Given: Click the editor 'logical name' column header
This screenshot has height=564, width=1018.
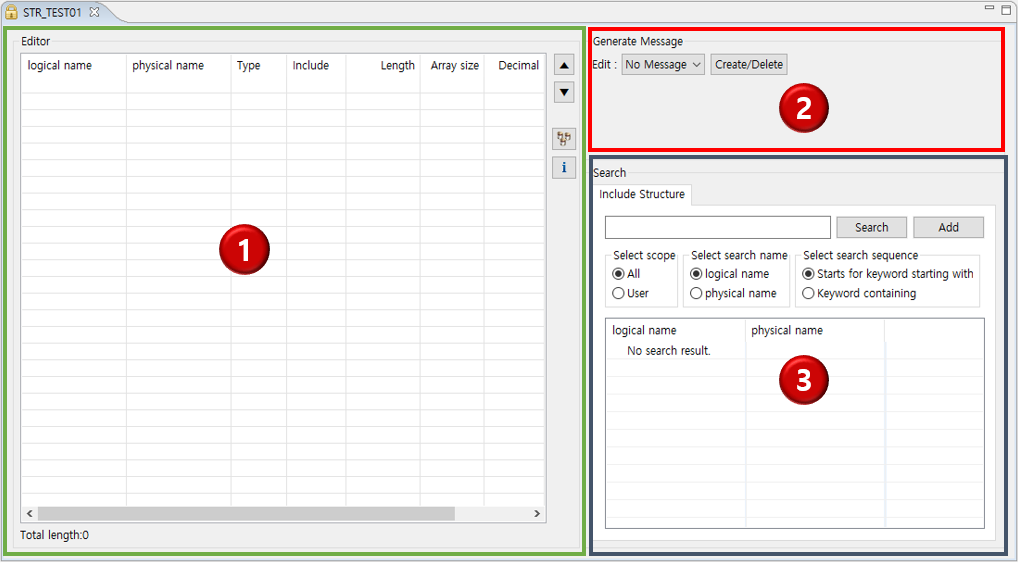Looking at the screenshot, I should click(x=74, y=66).
